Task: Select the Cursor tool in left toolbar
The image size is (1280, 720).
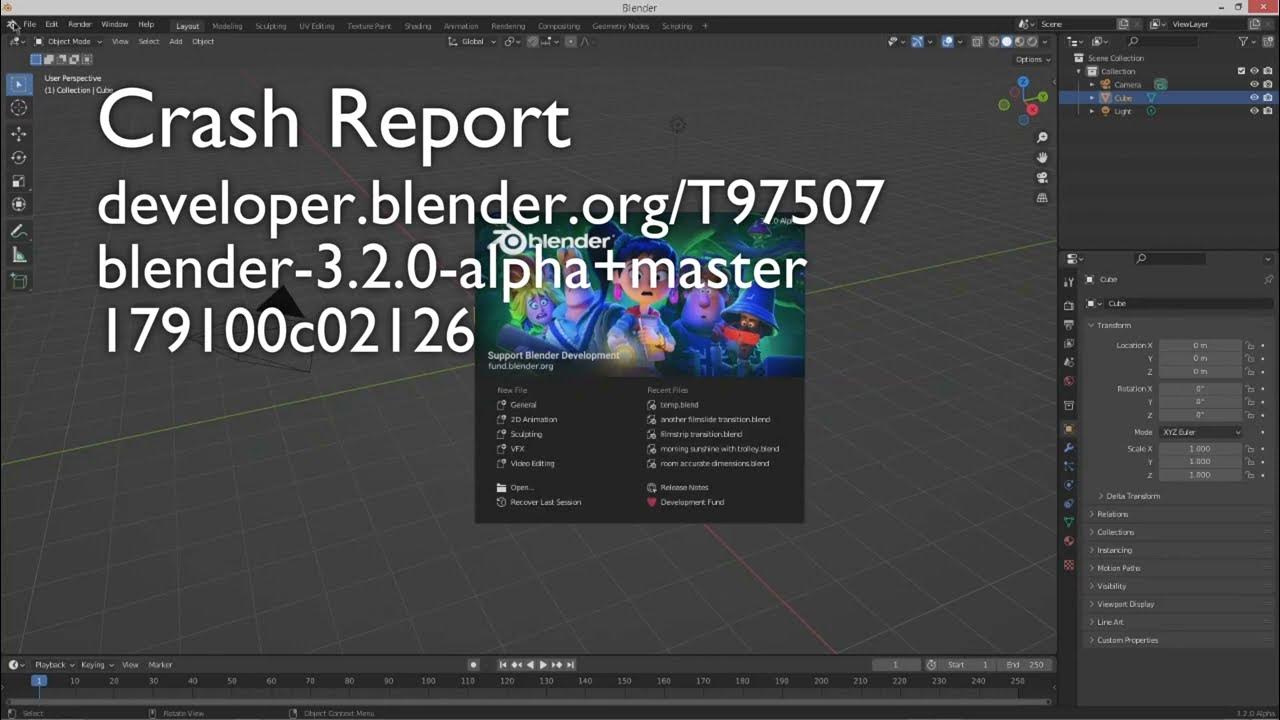Action: (x=19, y=108)
